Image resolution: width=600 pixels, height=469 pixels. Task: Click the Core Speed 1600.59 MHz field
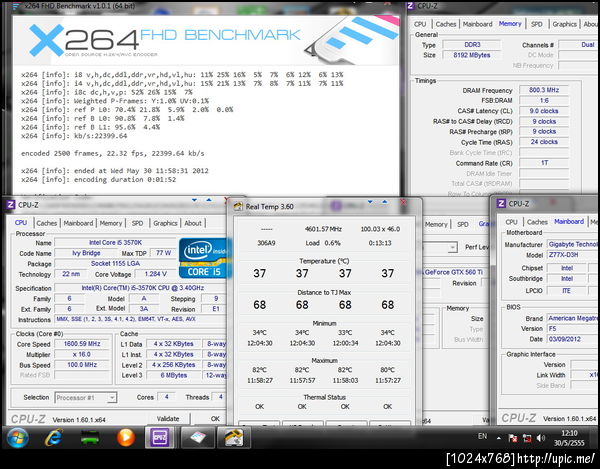82,344
